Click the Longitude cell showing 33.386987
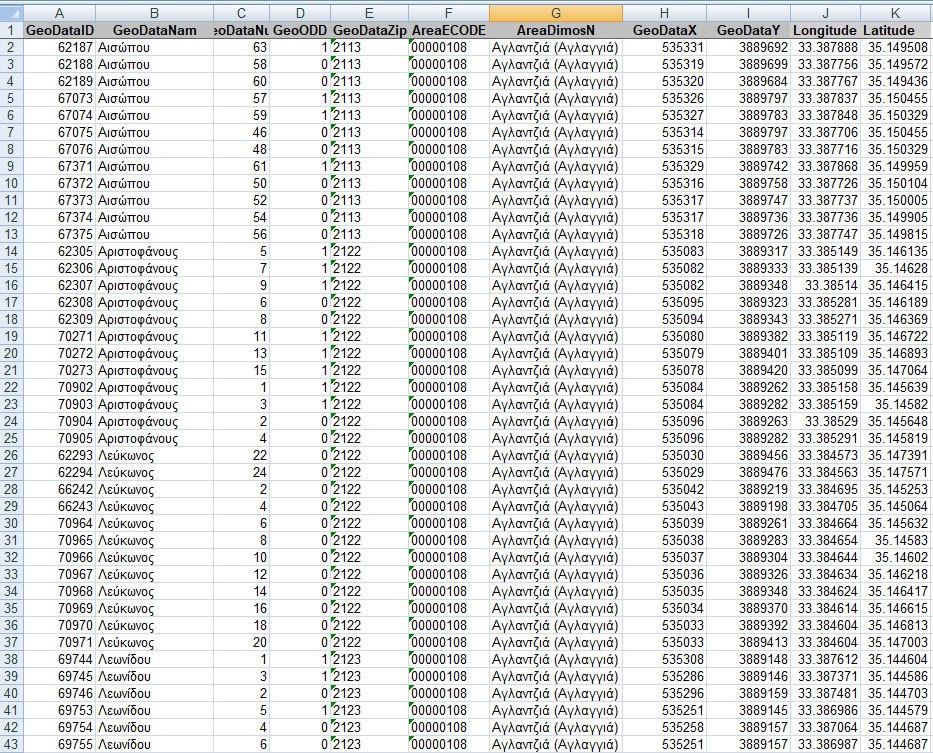 tap(825, 744)
